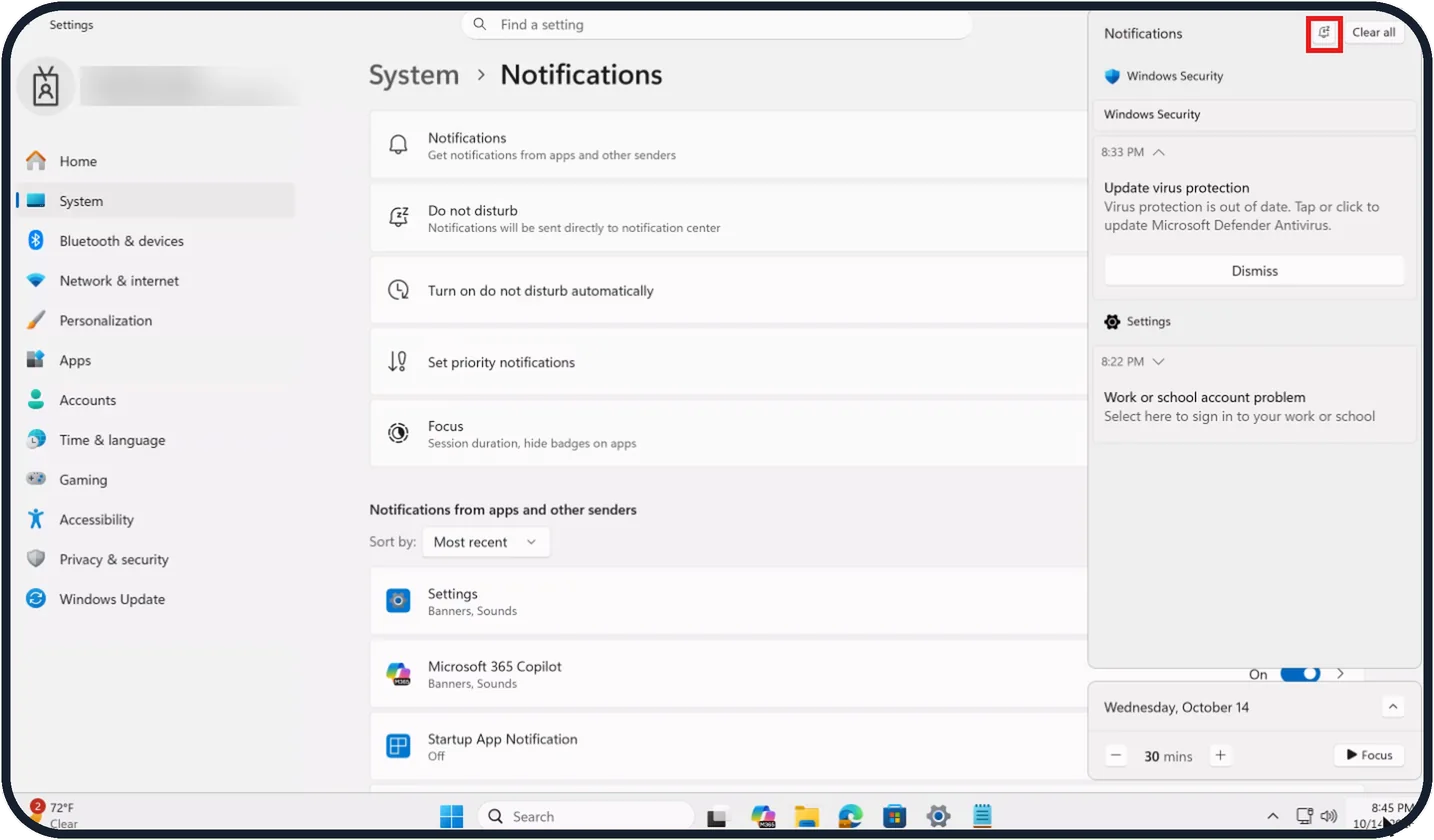
Task: Open the weather widget showing 72°F
Action: [x=55, y=815]
